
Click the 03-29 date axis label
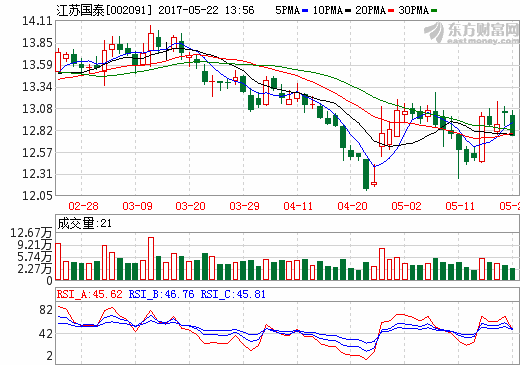(244, 206)
